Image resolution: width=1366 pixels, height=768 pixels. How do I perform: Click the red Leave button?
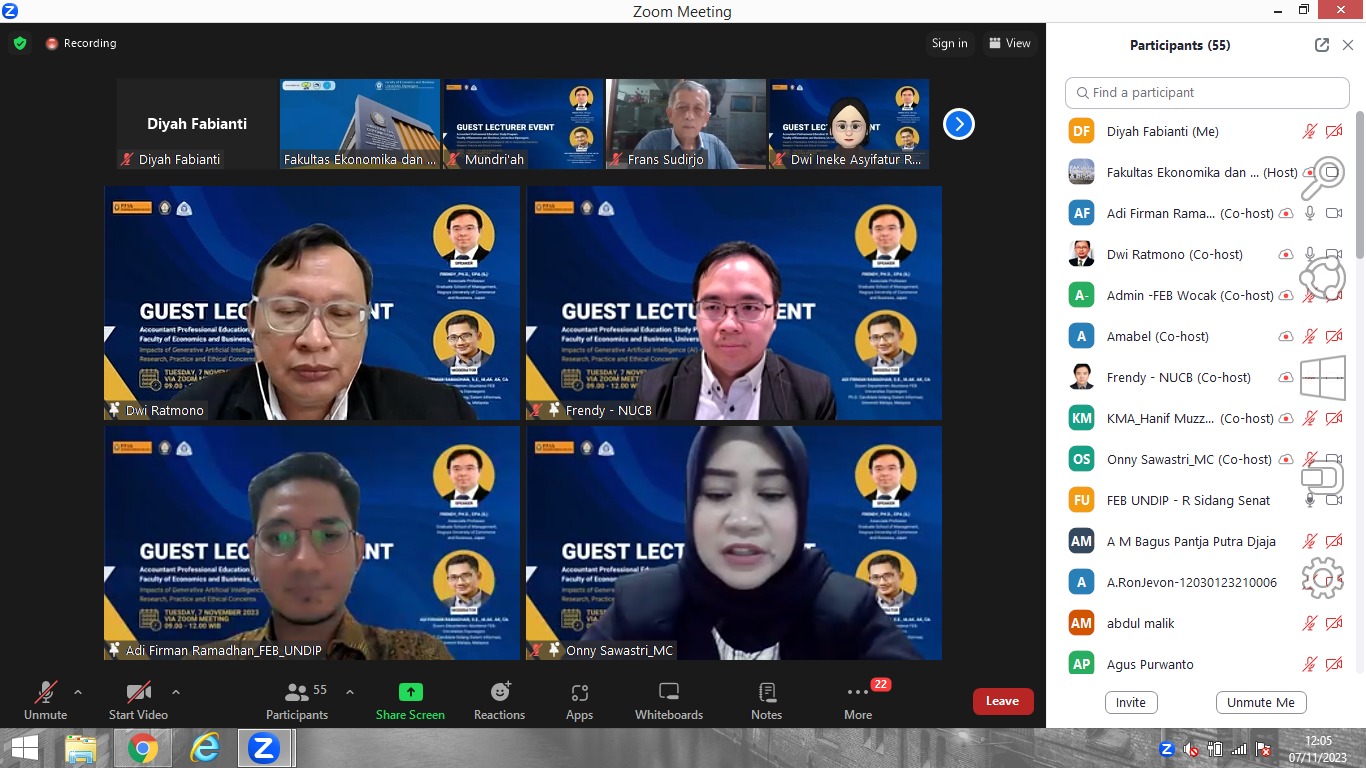coord(1002,701)
